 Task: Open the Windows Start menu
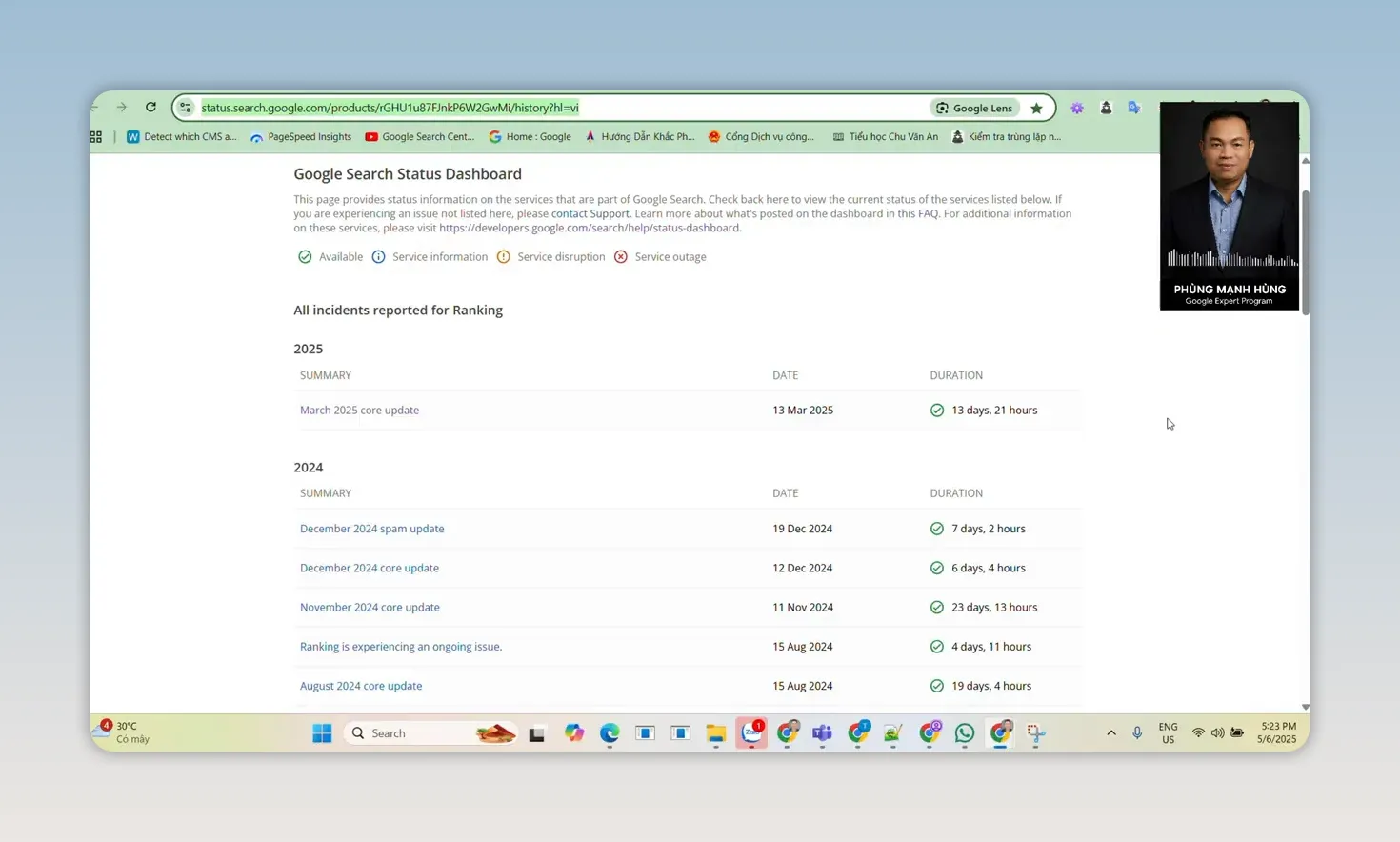coord(322,733)
